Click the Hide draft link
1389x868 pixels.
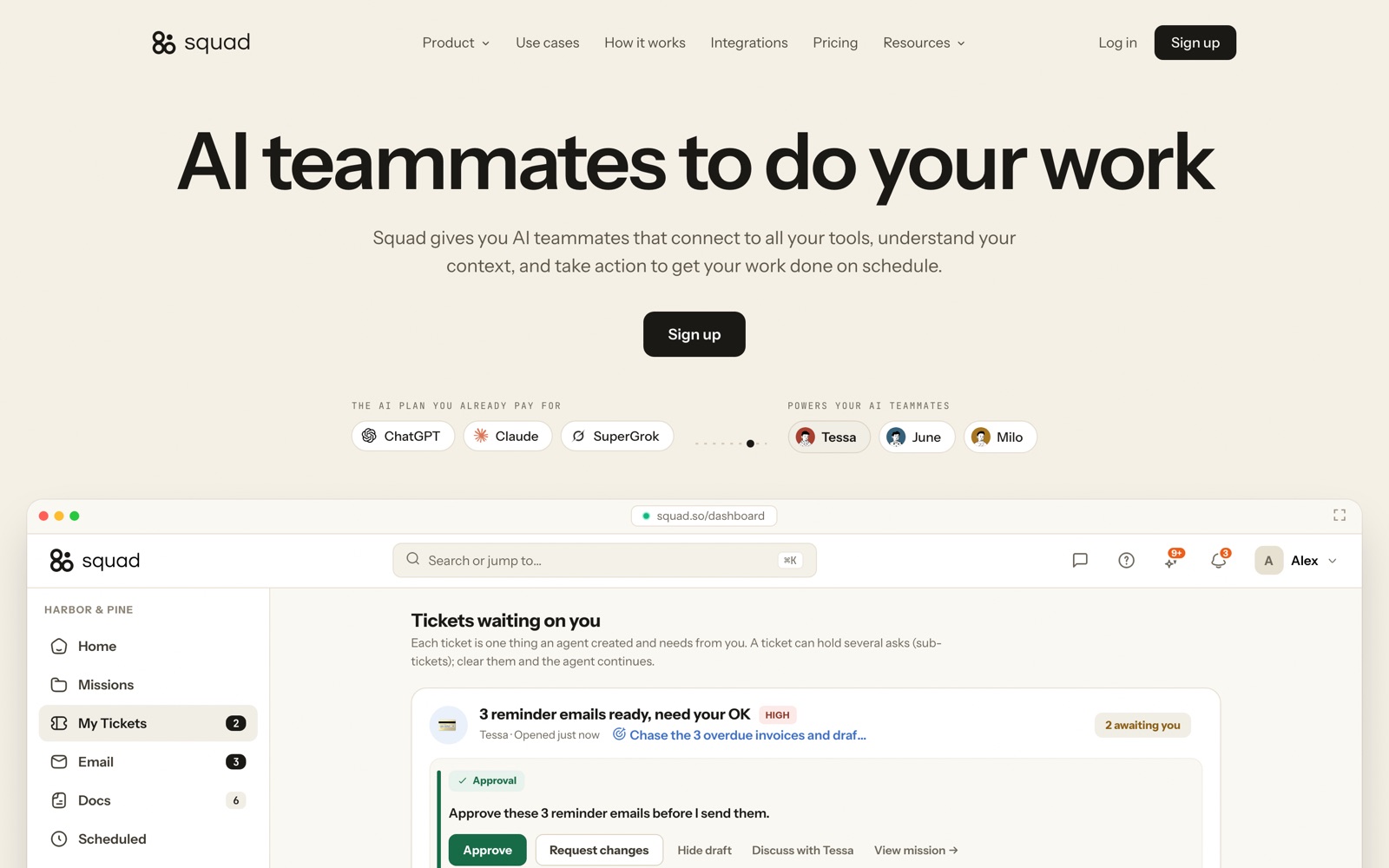[704, 851]
